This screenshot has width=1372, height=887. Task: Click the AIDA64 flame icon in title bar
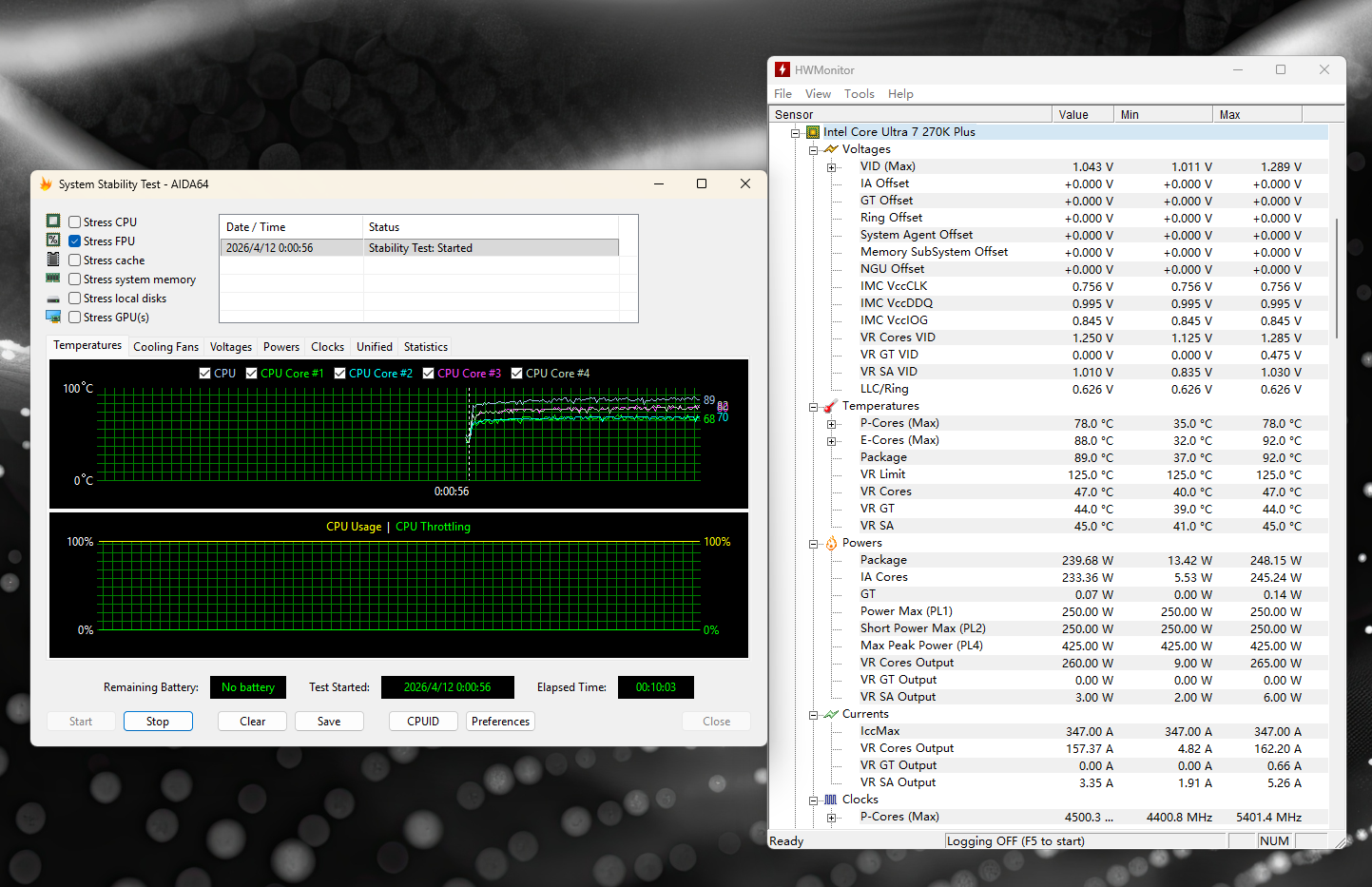[46, 184]
